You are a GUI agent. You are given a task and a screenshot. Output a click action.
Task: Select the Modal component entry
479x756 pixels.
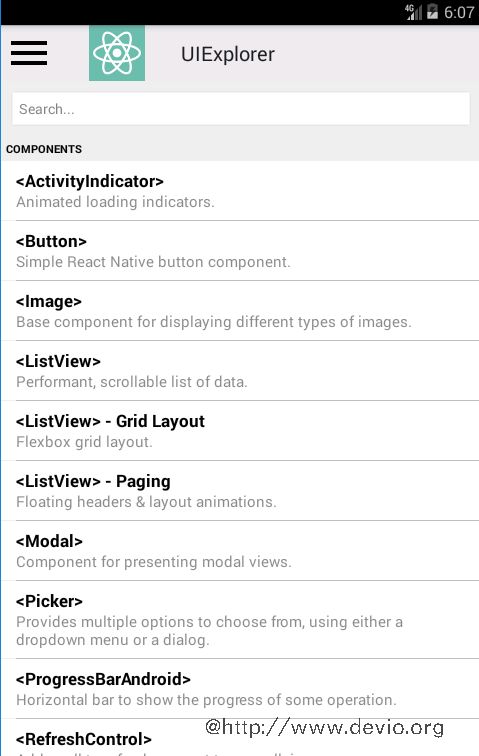(x=240, y=551)
